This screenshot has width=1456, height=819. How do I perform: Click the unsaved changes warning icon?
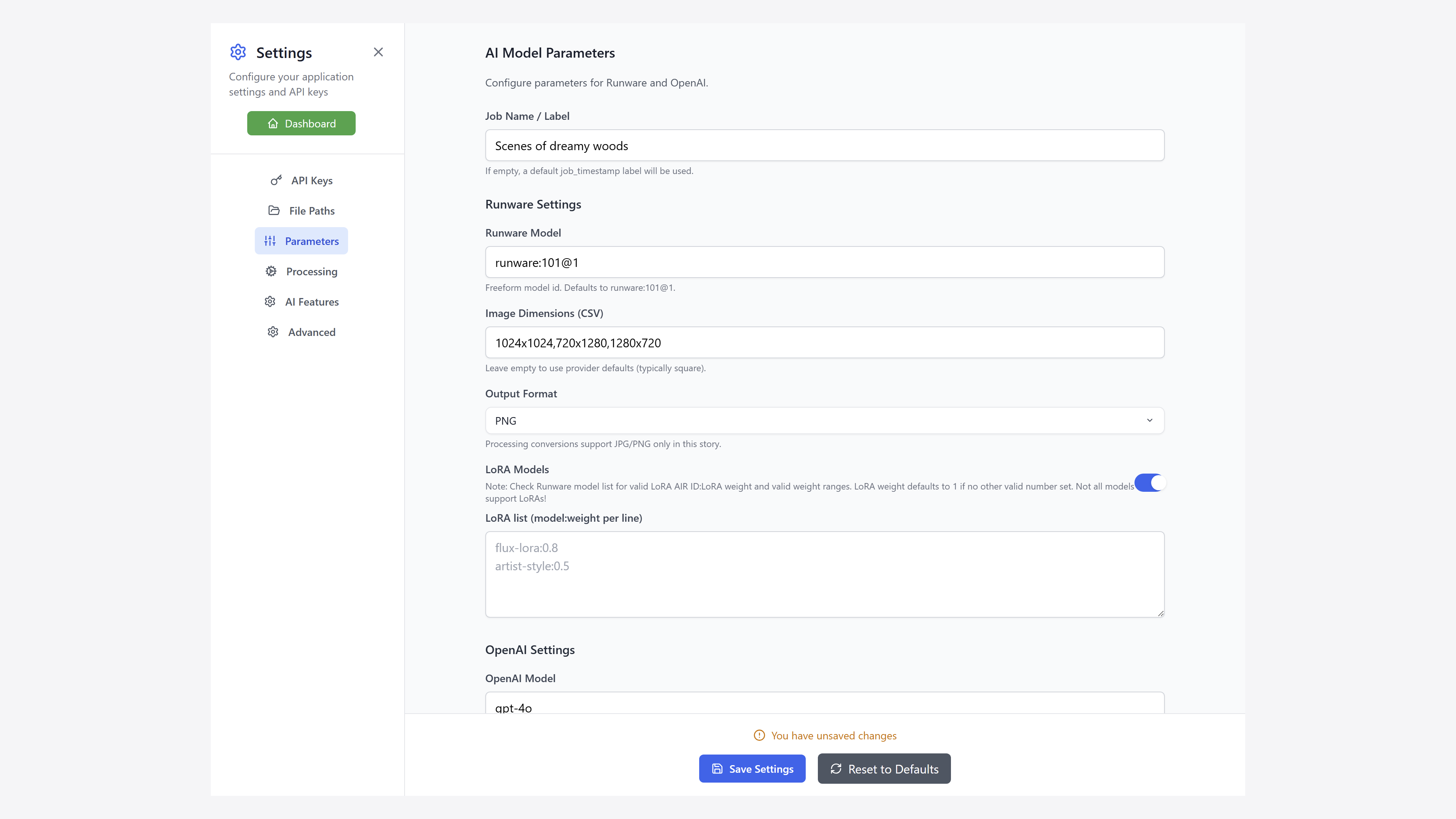[x=759, y=735]
